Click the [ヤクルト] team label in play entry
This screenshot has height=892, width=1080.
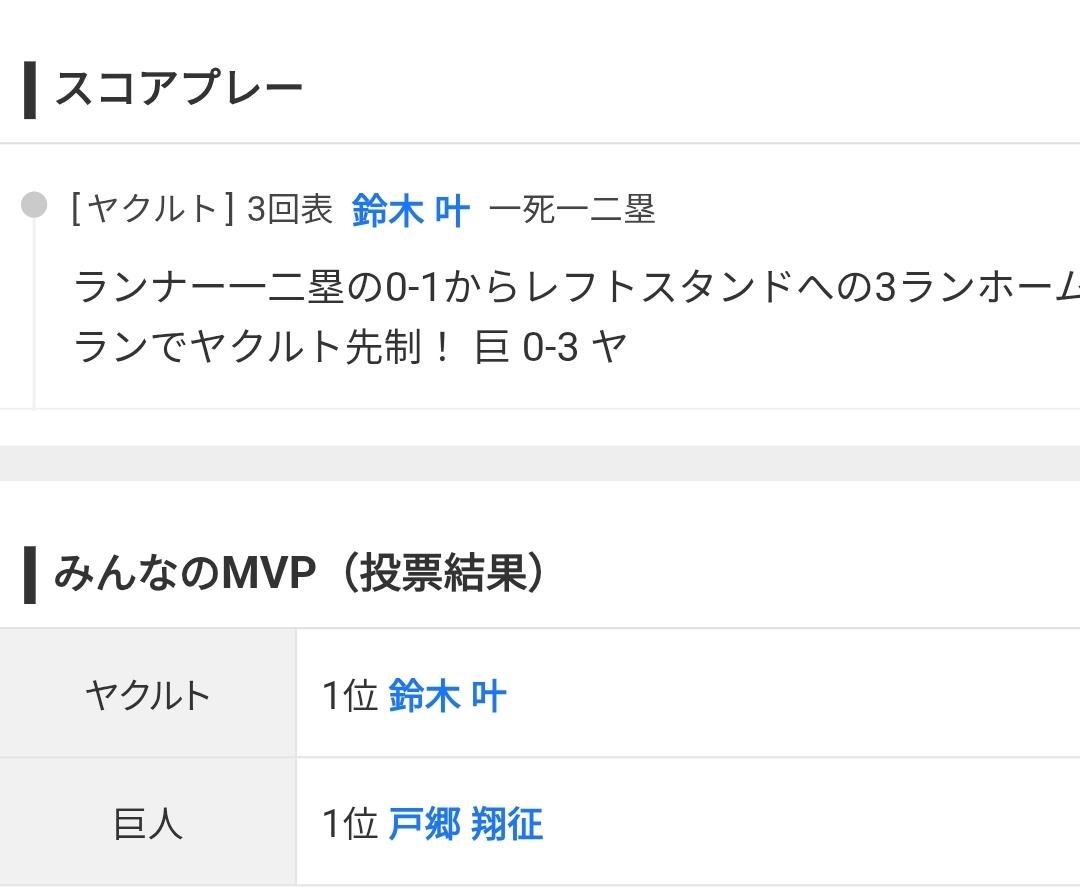click(x=154, y=209)
